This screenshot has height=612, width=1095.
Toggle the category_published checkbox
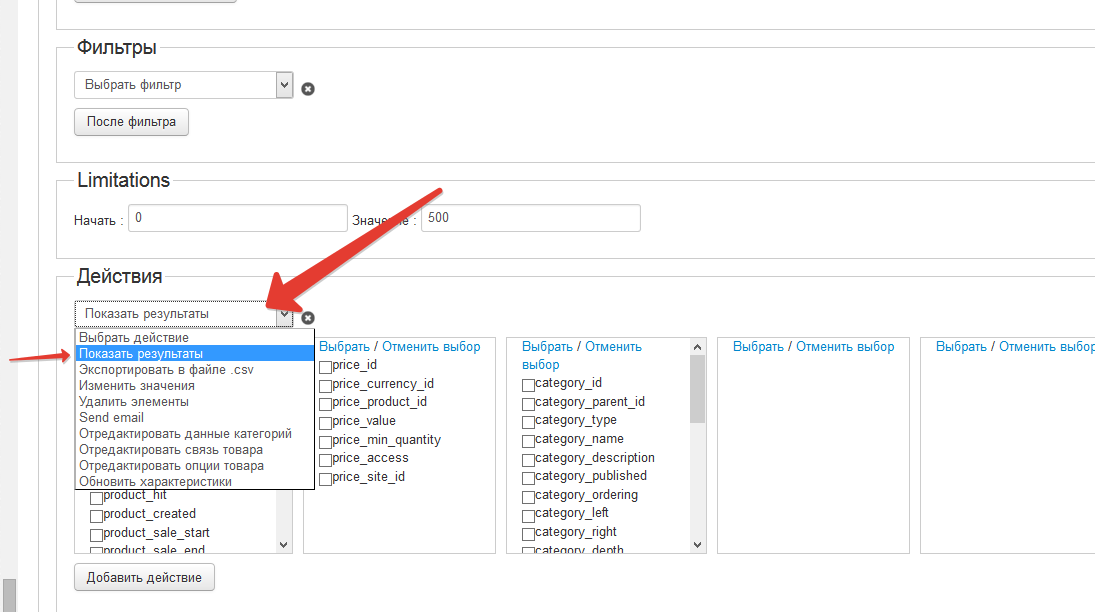pos(528,477)
